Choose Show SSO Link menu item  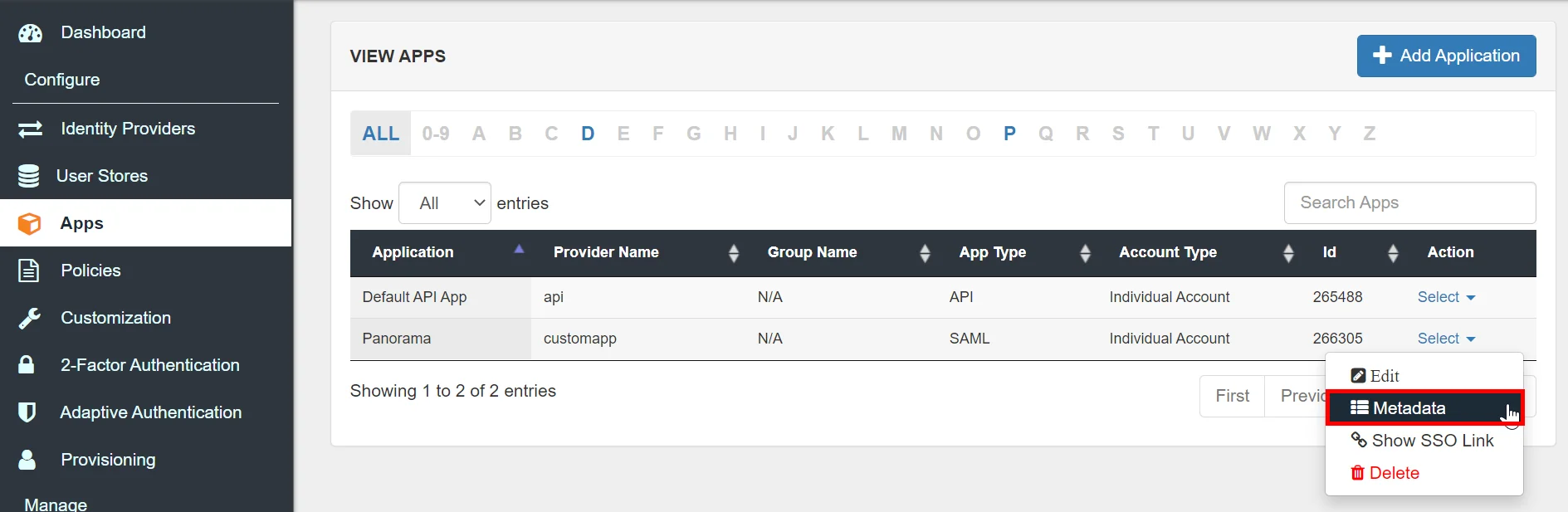pyautogui.click(x=1424, y=440)
